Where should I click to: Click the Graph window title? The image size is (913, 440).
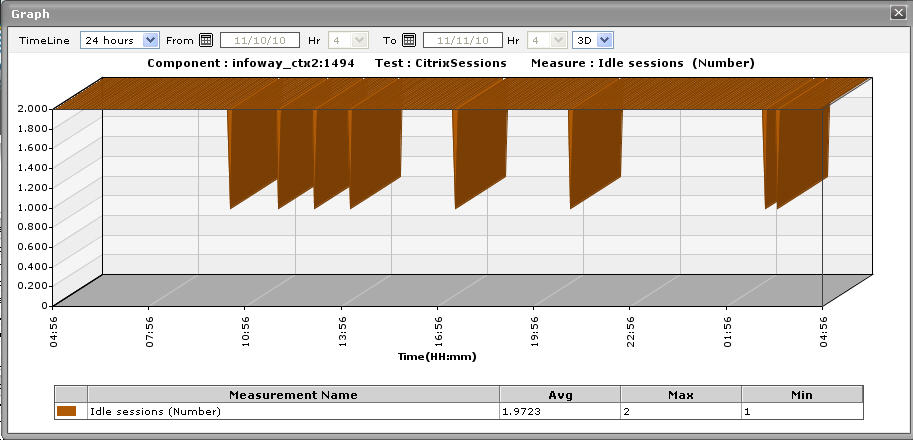30,13
